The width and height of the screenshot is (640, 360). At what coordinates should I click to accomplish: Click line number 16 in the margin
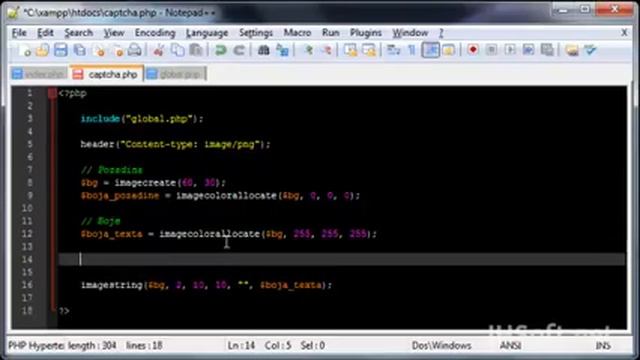(x=27, y=285)
